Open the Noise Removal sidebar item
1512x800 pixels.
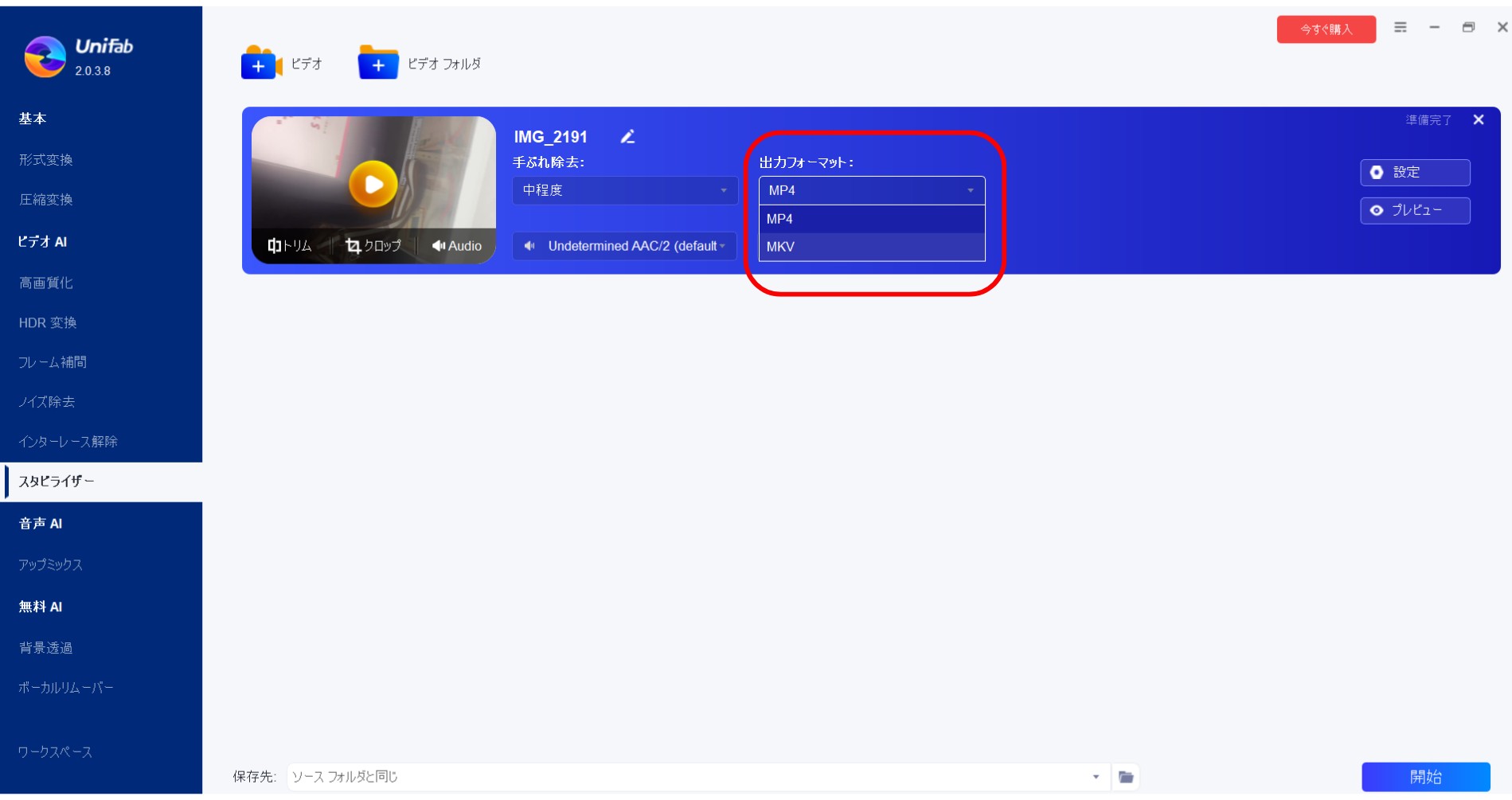[x=47, y=402]
